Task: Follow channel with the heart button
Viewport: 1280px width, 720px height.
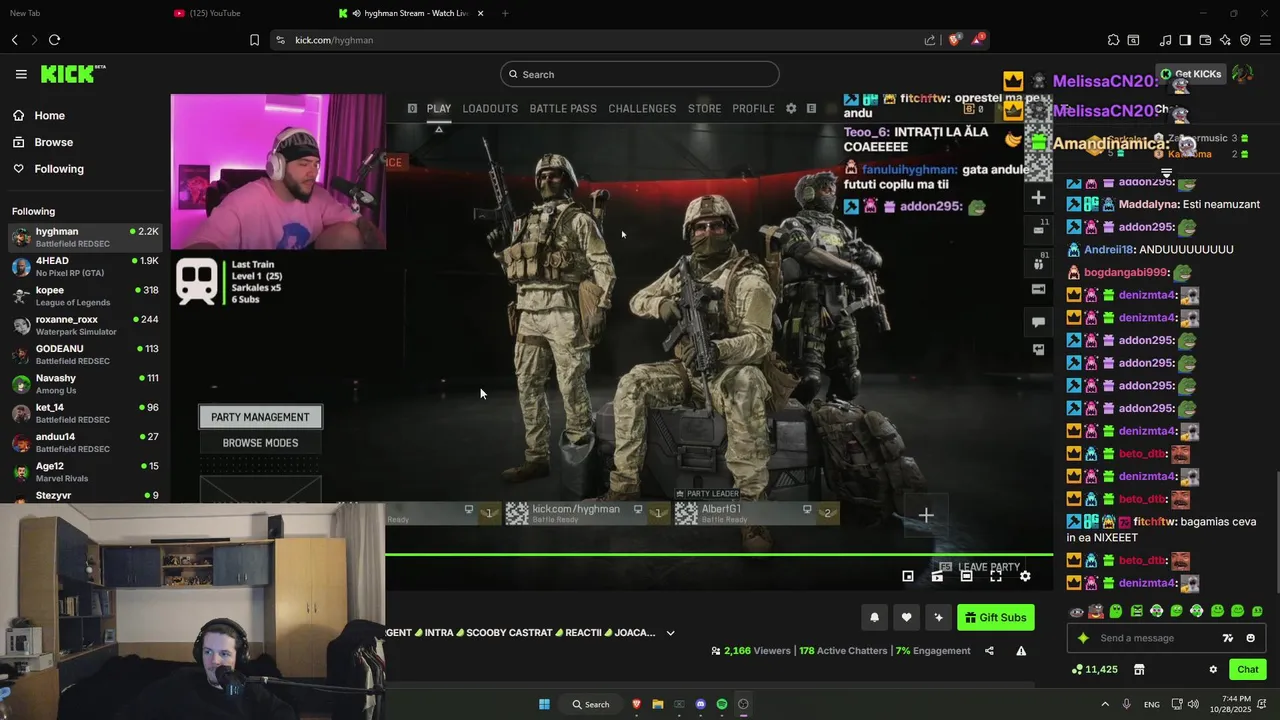Action: (906, 617)
